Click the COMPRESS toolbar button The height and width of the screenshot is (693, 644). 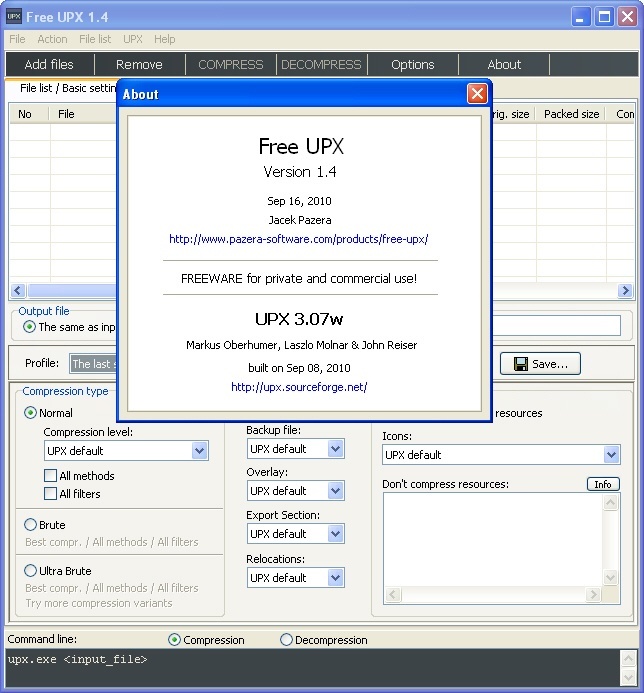coord(231,65)
